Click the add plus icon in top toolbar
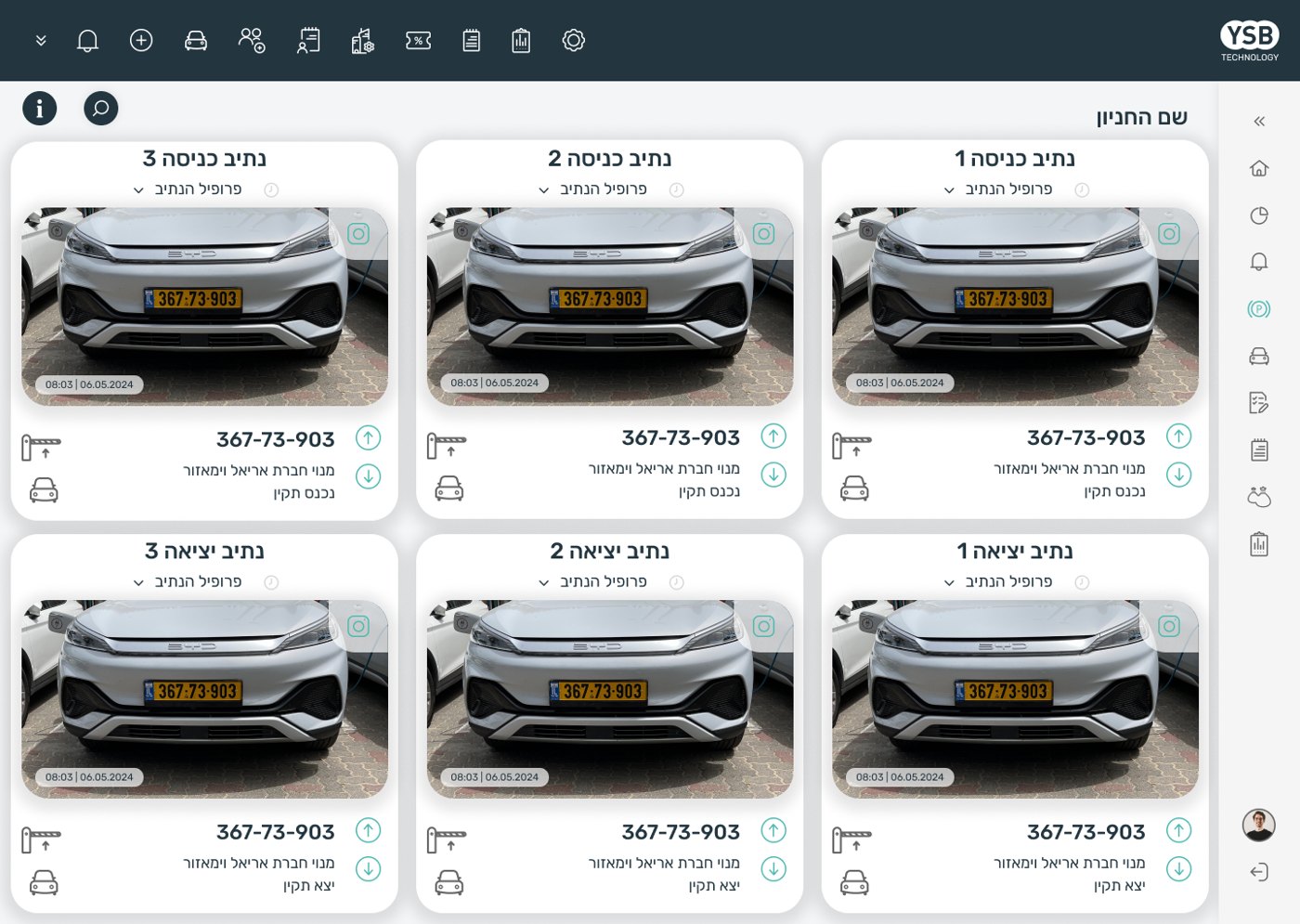The image size is (1300, 924). [x=141, y=41]
